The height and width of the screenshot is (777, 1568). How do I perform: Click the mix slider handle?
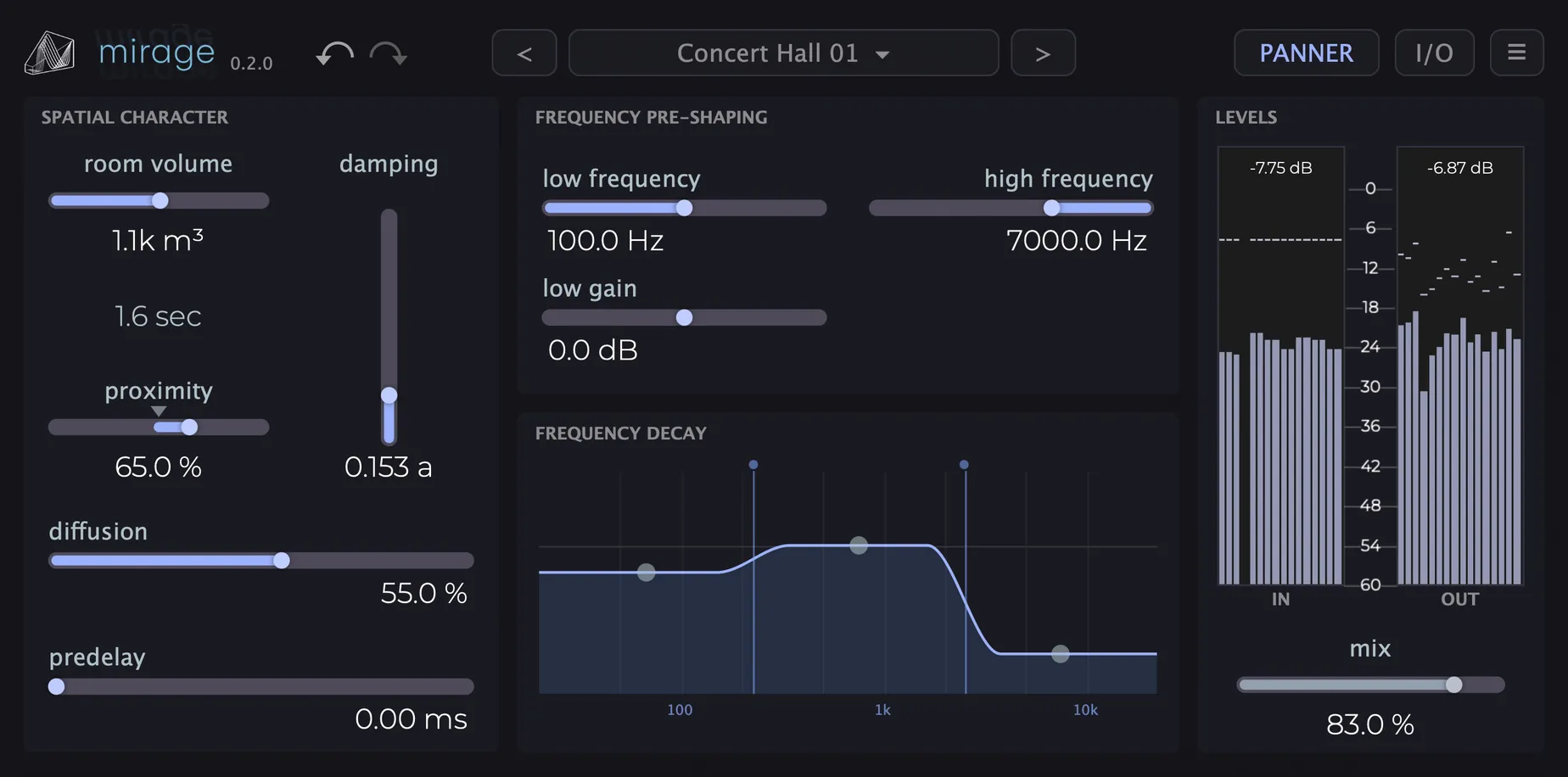[x=1453, y=685]
